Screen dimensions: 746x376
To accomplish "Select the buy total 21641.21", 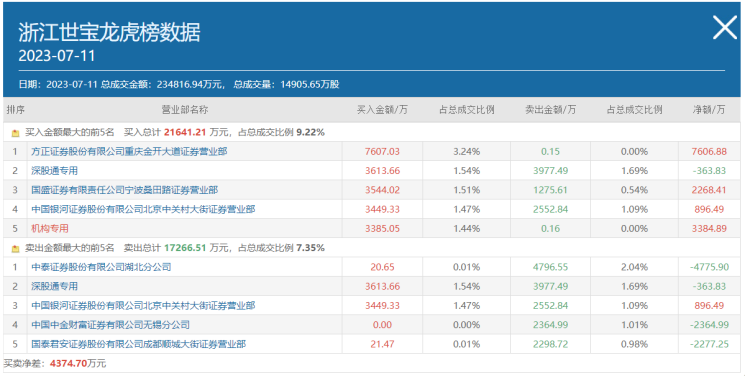I will [x=185, y=132].
